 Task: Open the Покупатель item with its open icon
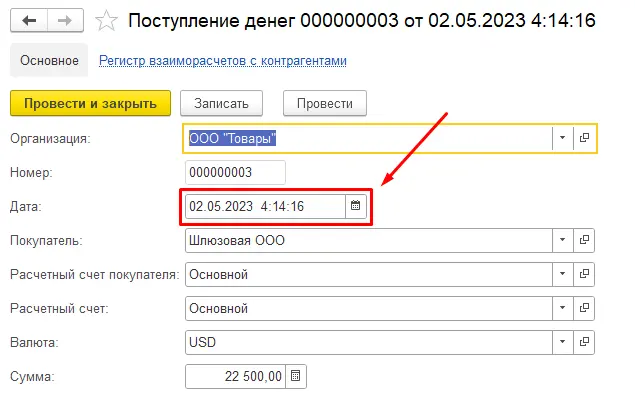[x=584, y=240]
